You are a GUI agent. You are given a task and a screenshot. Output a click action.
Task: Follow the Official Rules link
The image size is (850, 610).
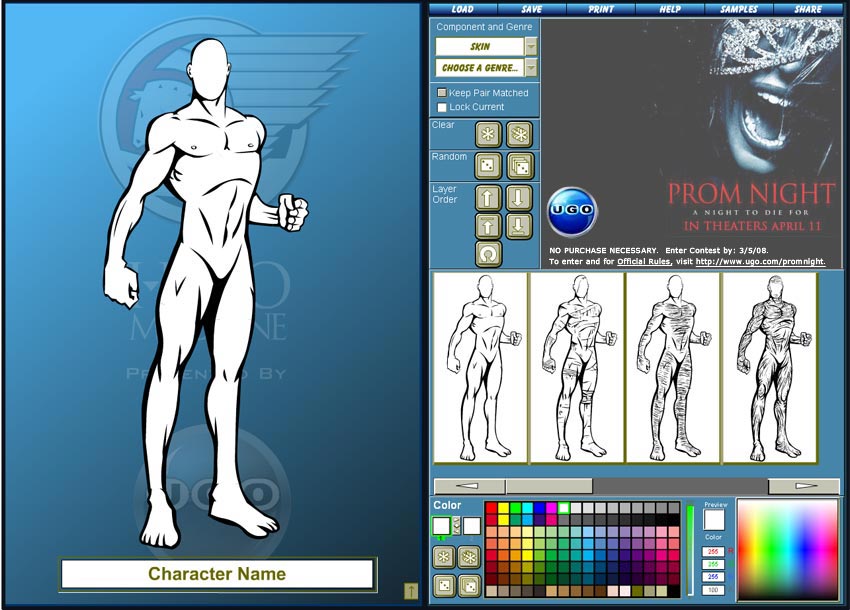pyautogui.click(x=644, y=261)
